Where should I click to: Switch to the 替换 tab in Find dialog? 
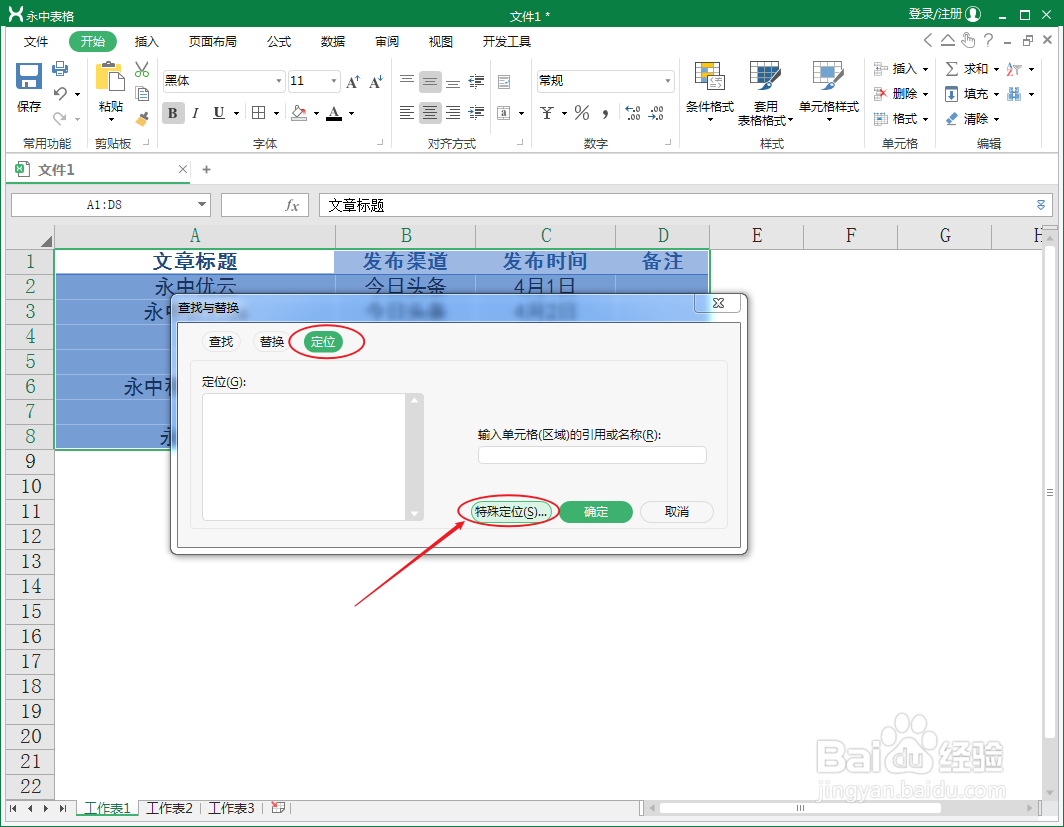click(x=271, y=341)
